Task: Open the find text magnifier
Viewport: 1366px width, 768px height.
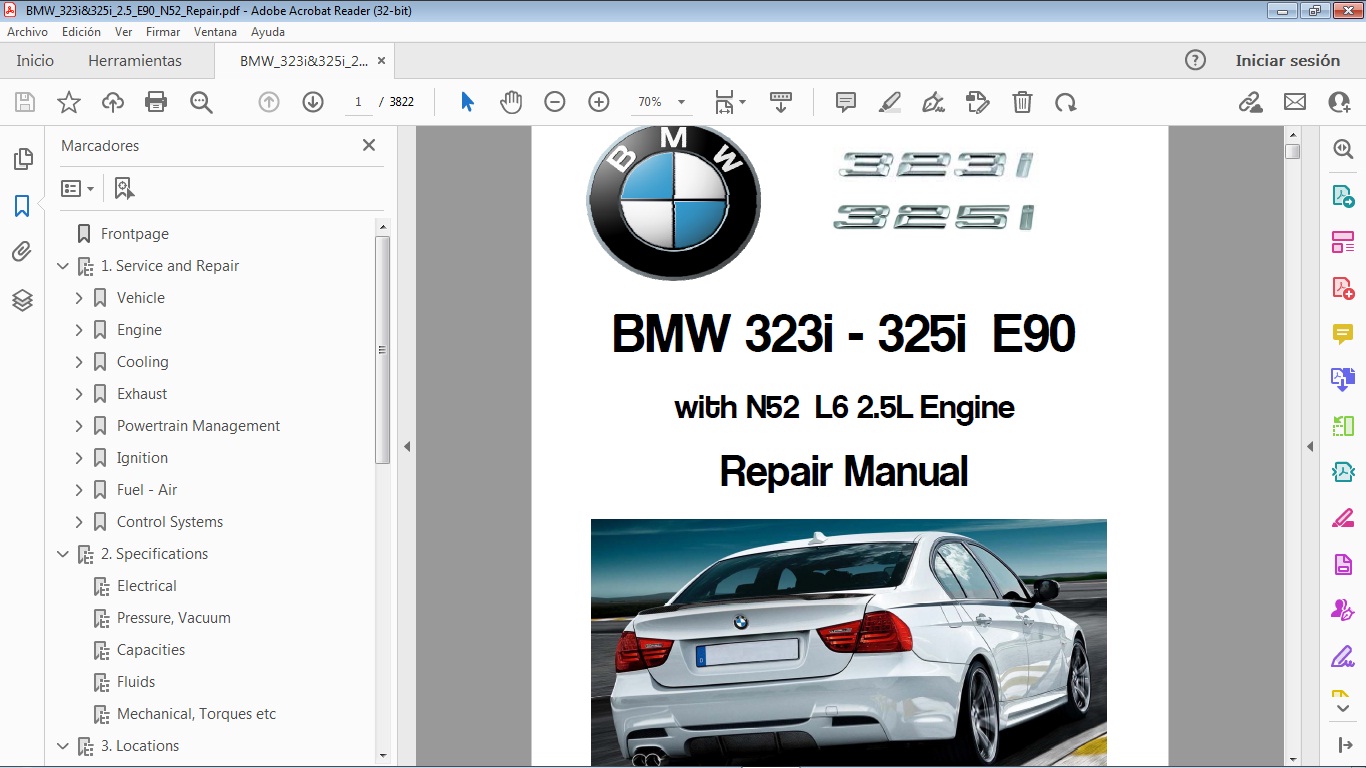Action: (x=201, y=102)
